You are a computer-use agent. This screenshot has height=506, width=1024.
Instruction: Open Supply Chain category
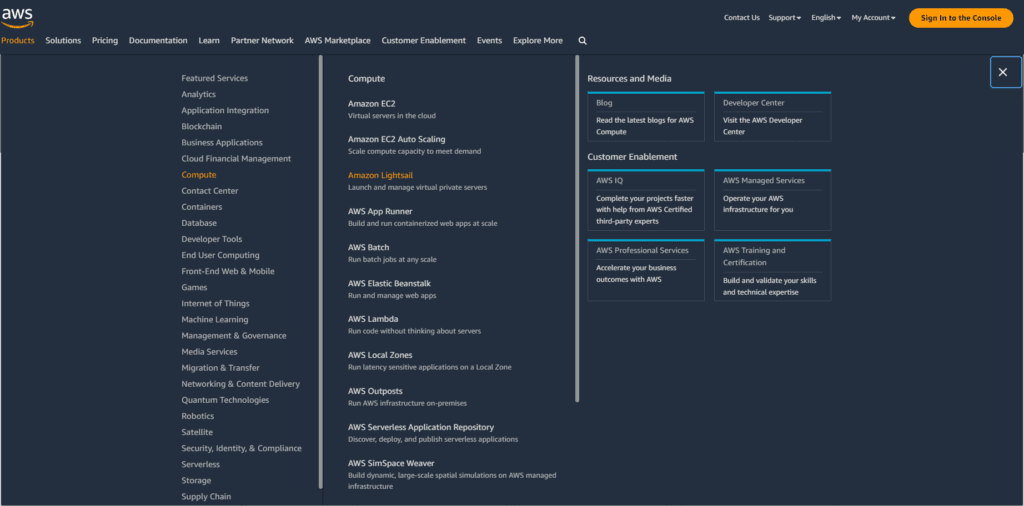pos(206,496)
